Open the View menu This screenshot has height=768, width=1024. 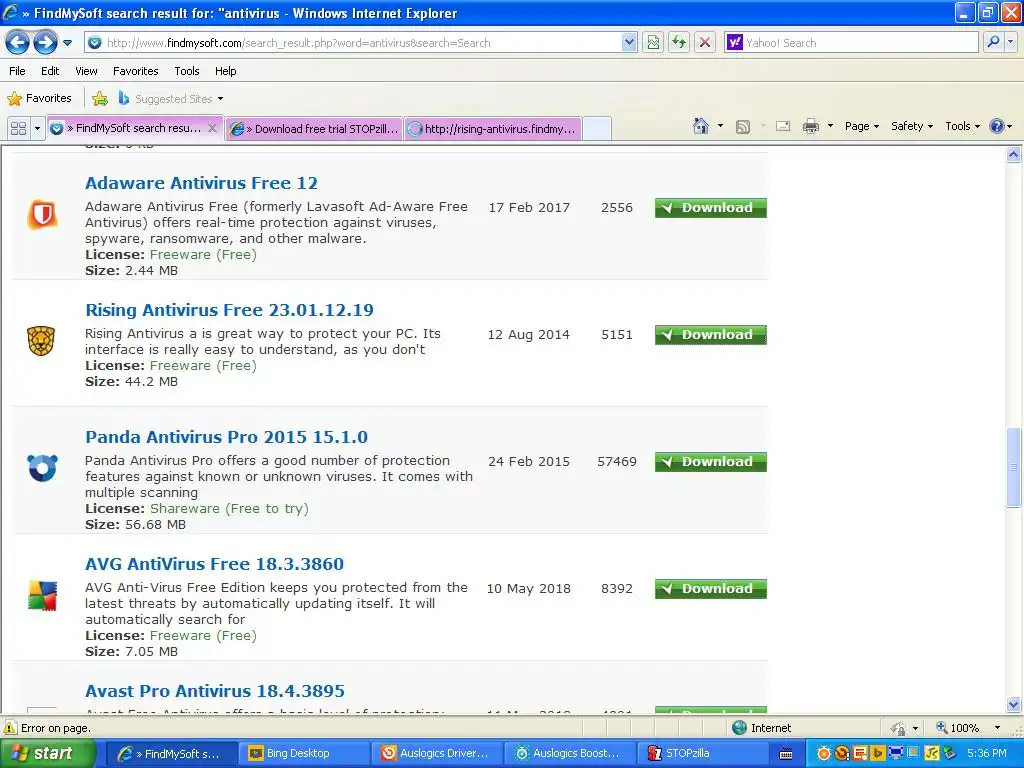(x=86, y=71)
